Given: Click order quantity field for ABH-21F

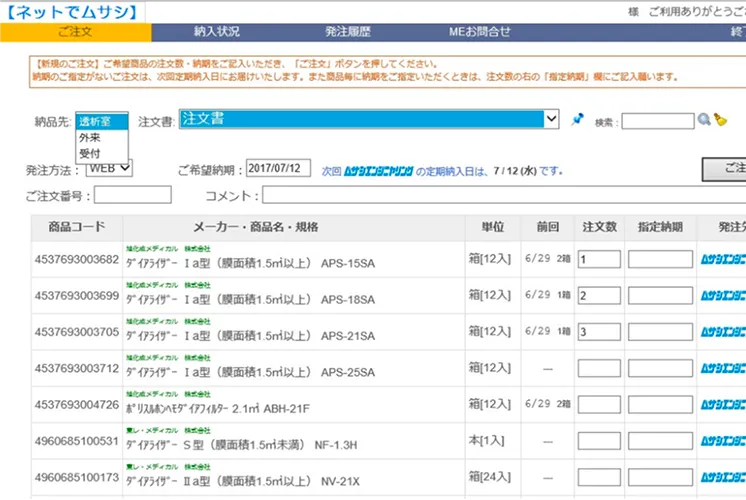Looking at the screenshot, I should click(x=599, y=404).
